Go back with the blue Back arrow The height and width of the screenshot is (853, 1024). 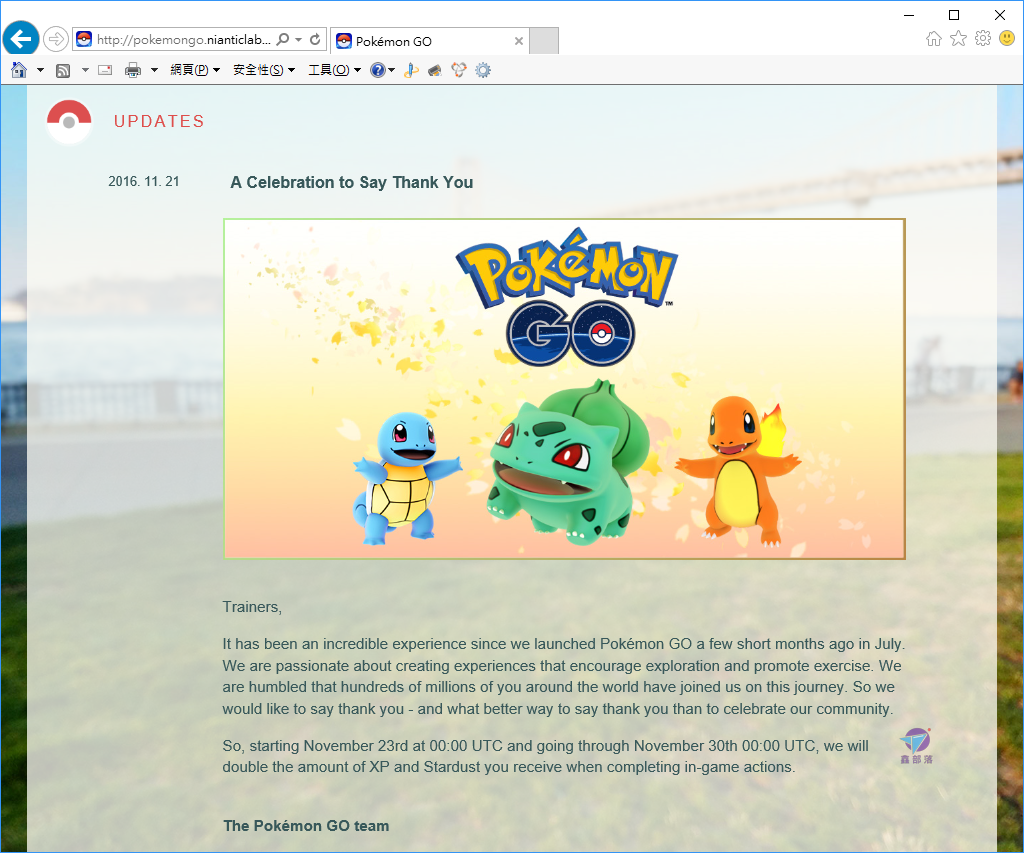click(21, 39)
